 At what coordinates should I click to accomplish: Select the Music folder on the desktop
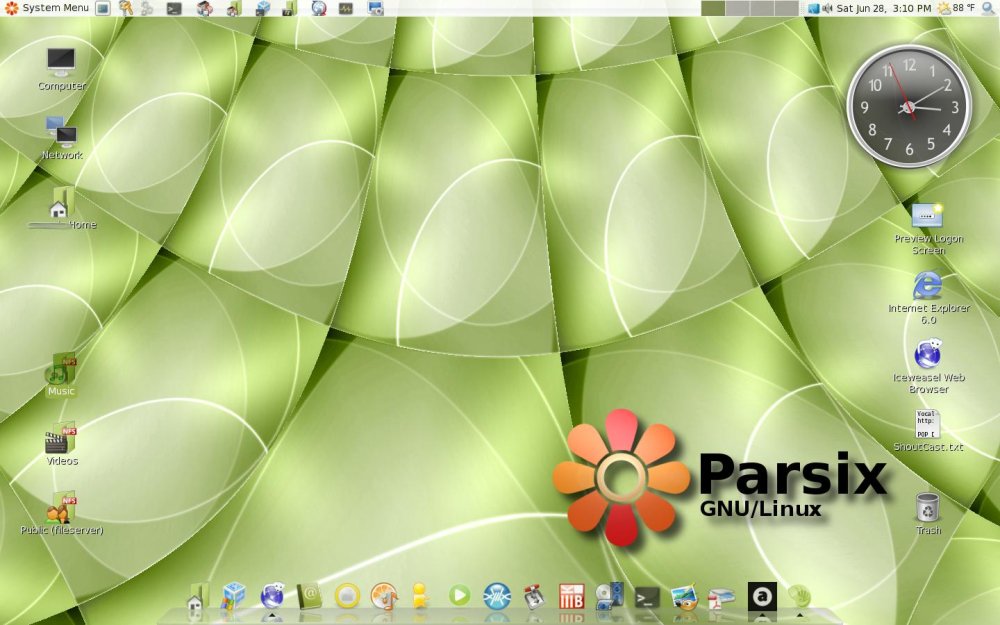[61, 375]
